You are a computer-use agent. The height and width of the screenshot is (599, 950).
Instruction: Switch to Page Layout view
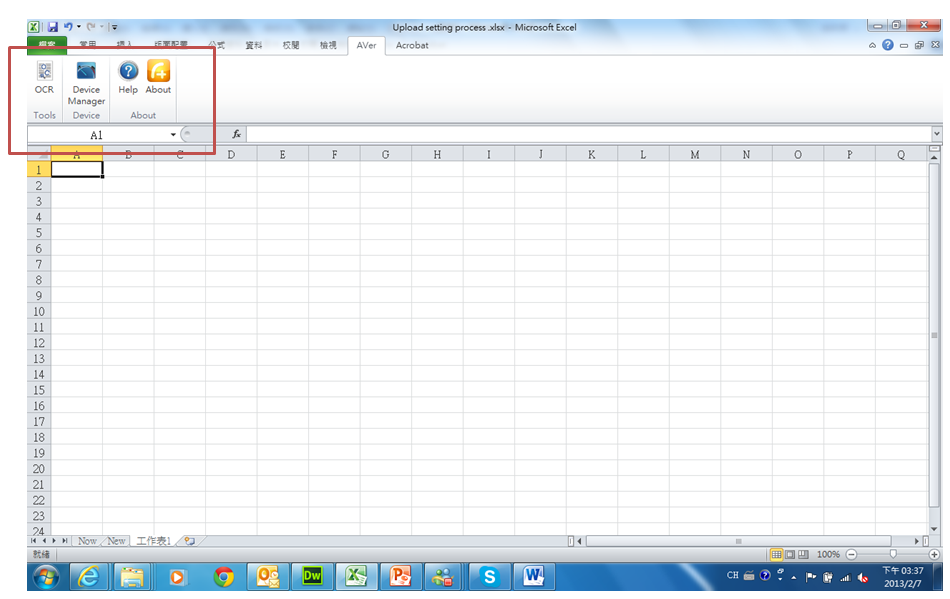coord(790,554)
